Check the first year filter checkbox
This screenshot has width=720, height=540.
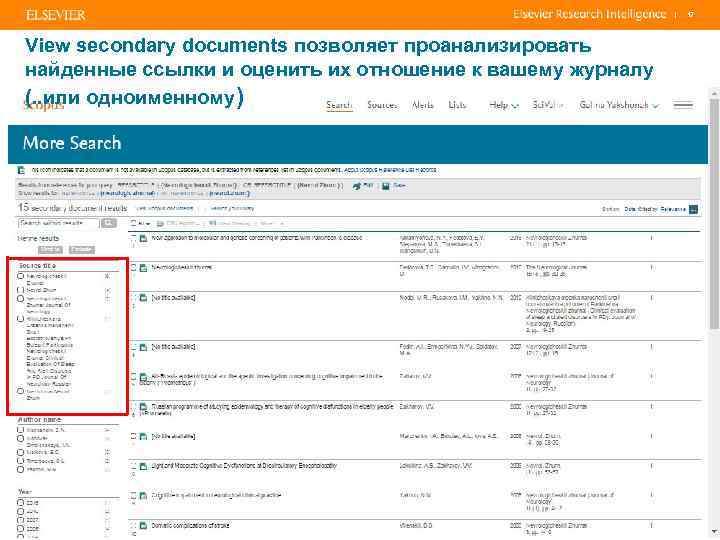point(21,503)
